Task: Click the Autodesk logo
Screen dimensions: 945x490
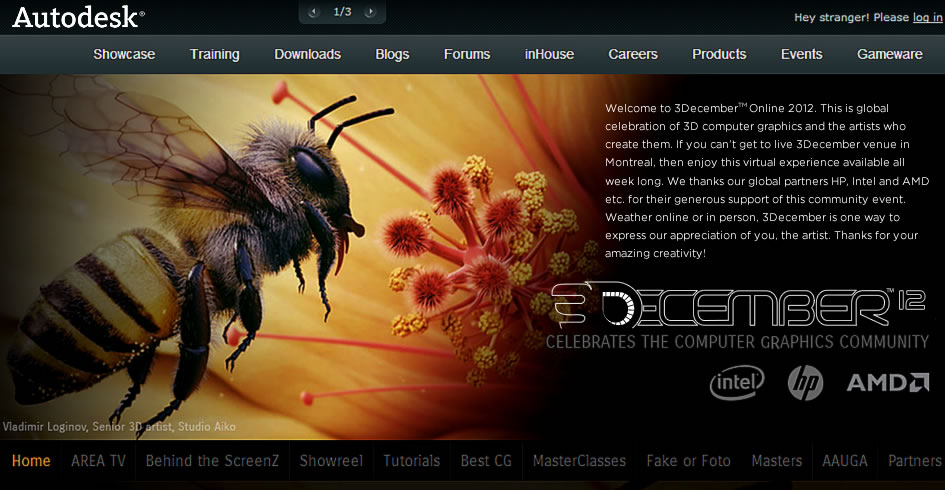Action: [78, 17]
